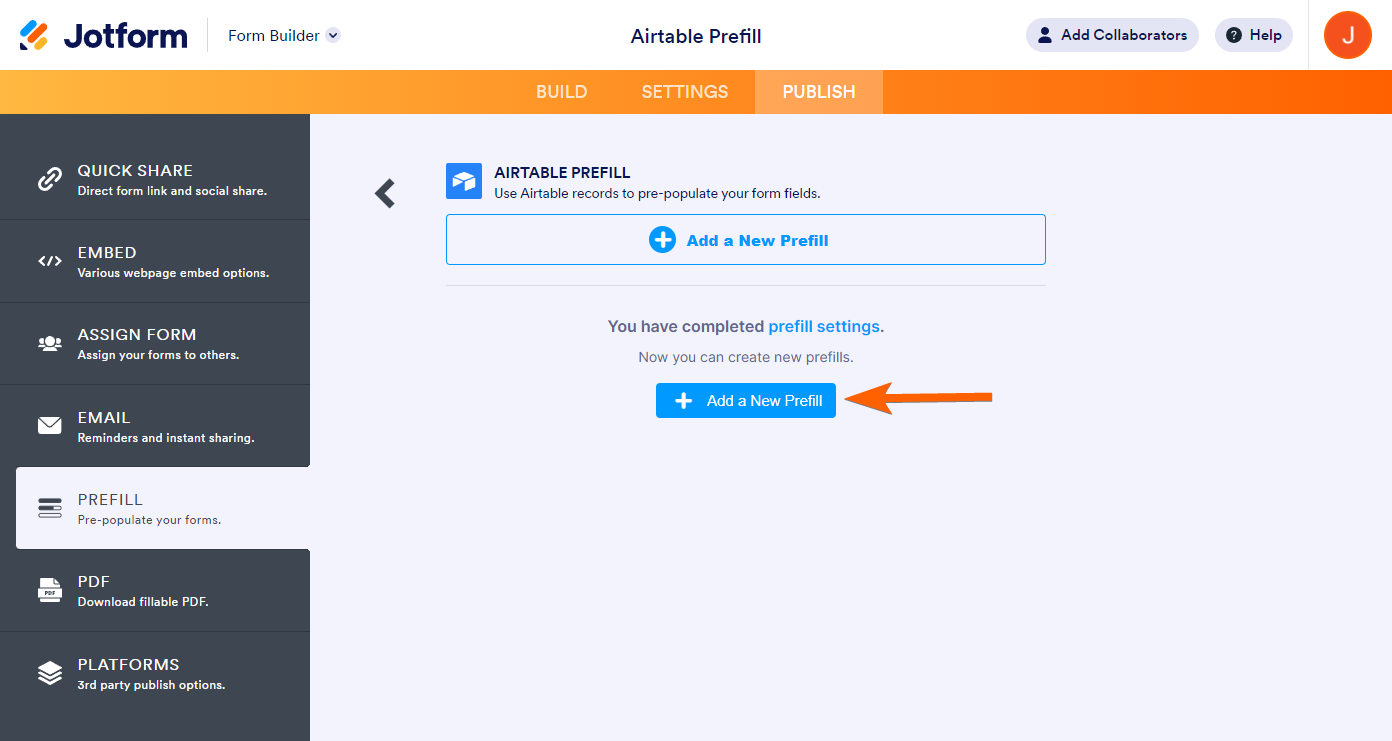Click the Embed code icon
Screen dimensions: 1392x741
(50, 261)
